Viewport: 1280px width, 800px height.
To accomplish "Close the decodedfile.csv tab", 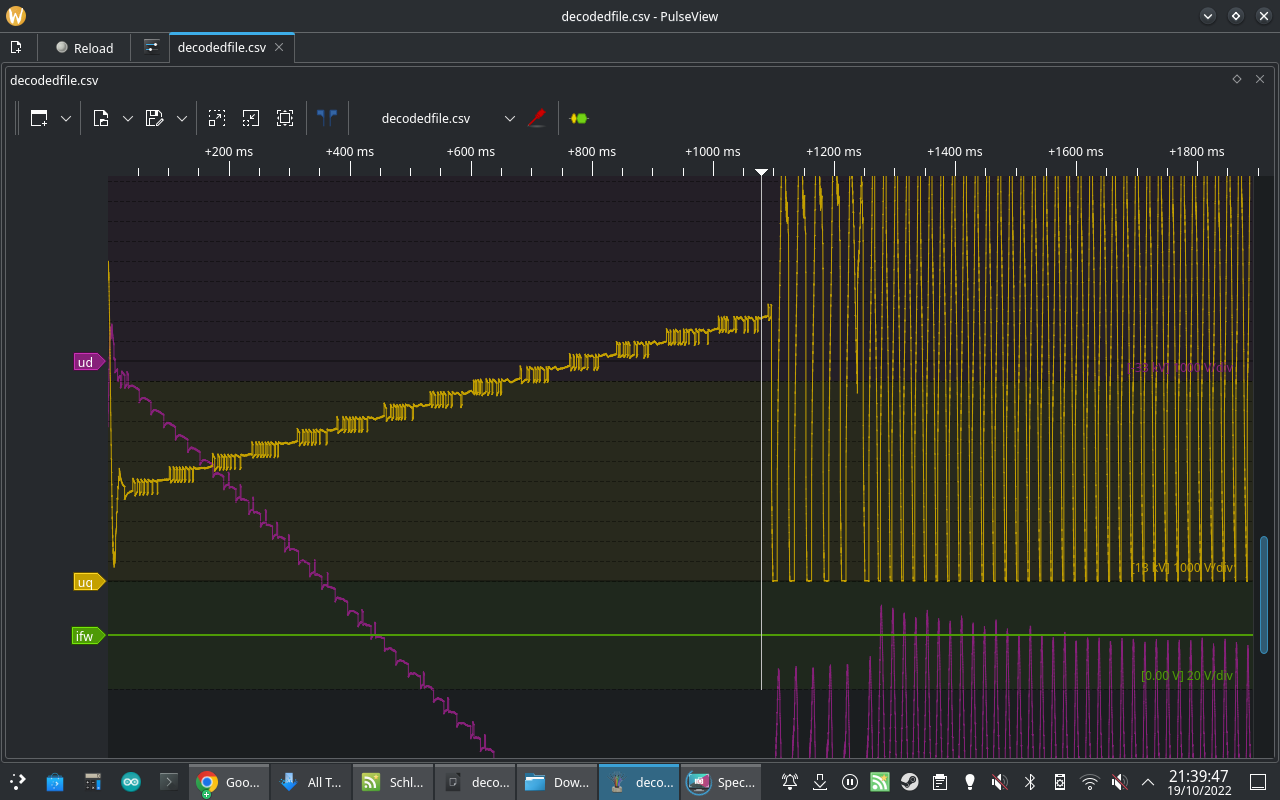I will coord(279,47).
